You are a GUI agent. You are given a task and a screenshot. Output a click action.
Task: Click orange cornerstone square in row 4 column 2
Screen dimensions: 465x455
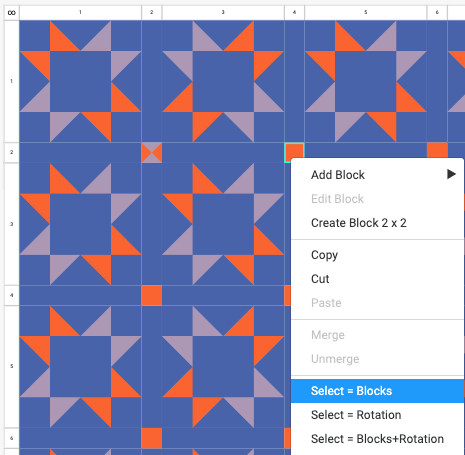[152, 295]
